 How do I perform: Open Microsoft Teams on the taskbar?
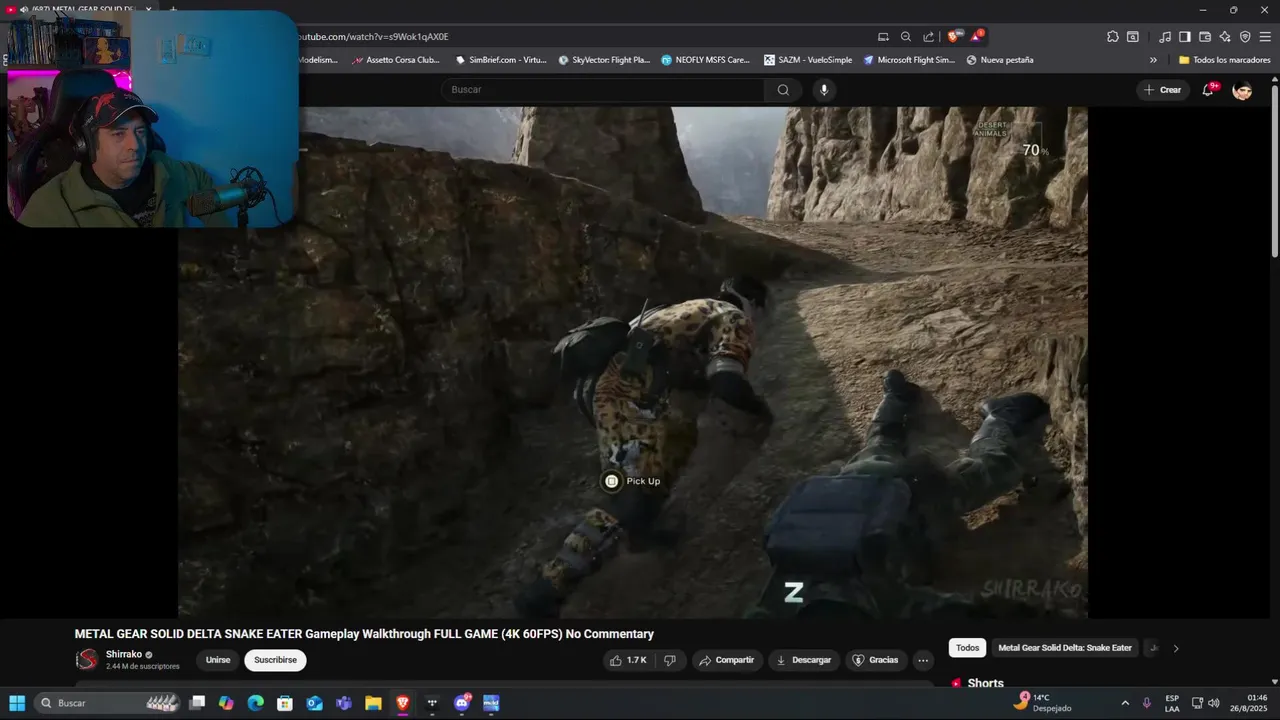344,703
